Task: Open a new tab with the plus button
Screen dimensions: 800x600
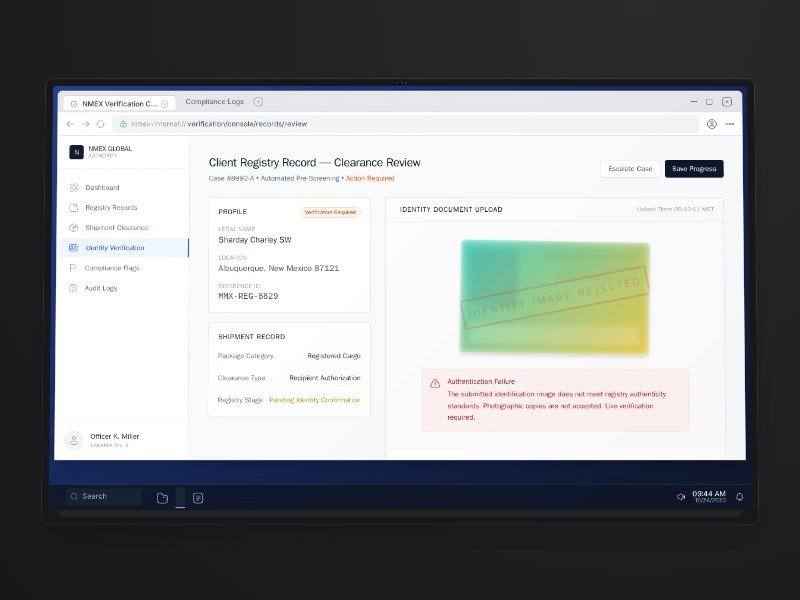Action: pyautogui.click(x=257, y=102)
